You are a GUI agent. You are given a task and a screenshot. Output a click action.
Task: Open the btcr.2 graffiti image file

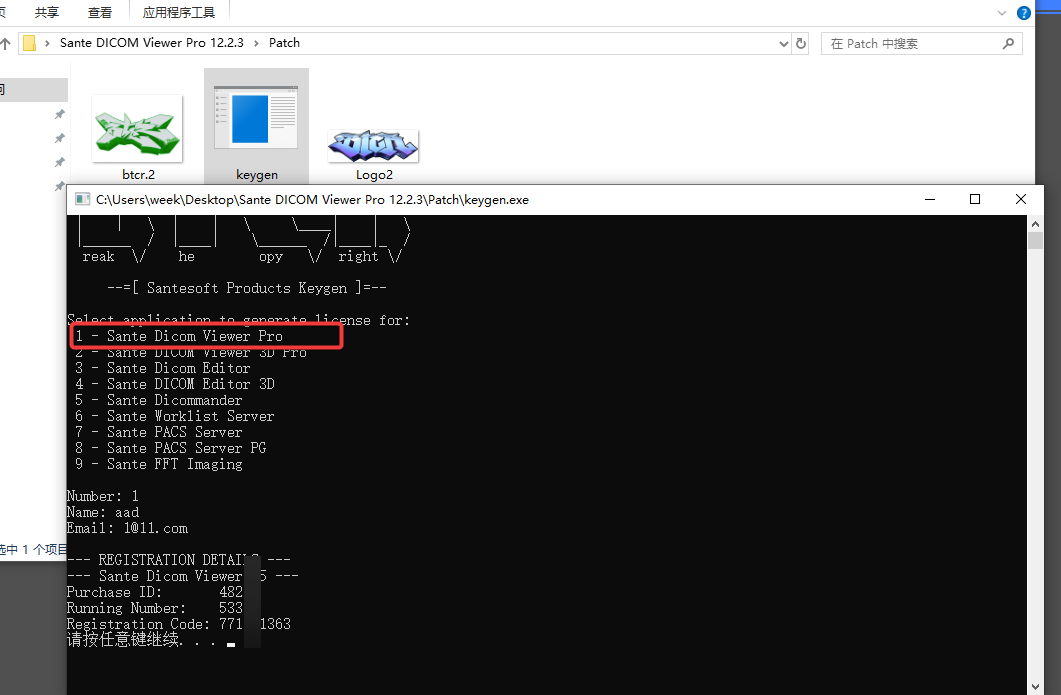tap(137, 137)
